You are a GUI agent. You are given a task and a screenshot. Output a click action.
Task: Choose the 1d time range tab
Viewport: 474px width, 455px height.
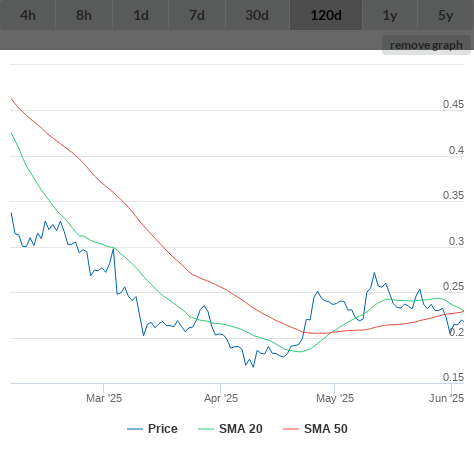(141, 15)
